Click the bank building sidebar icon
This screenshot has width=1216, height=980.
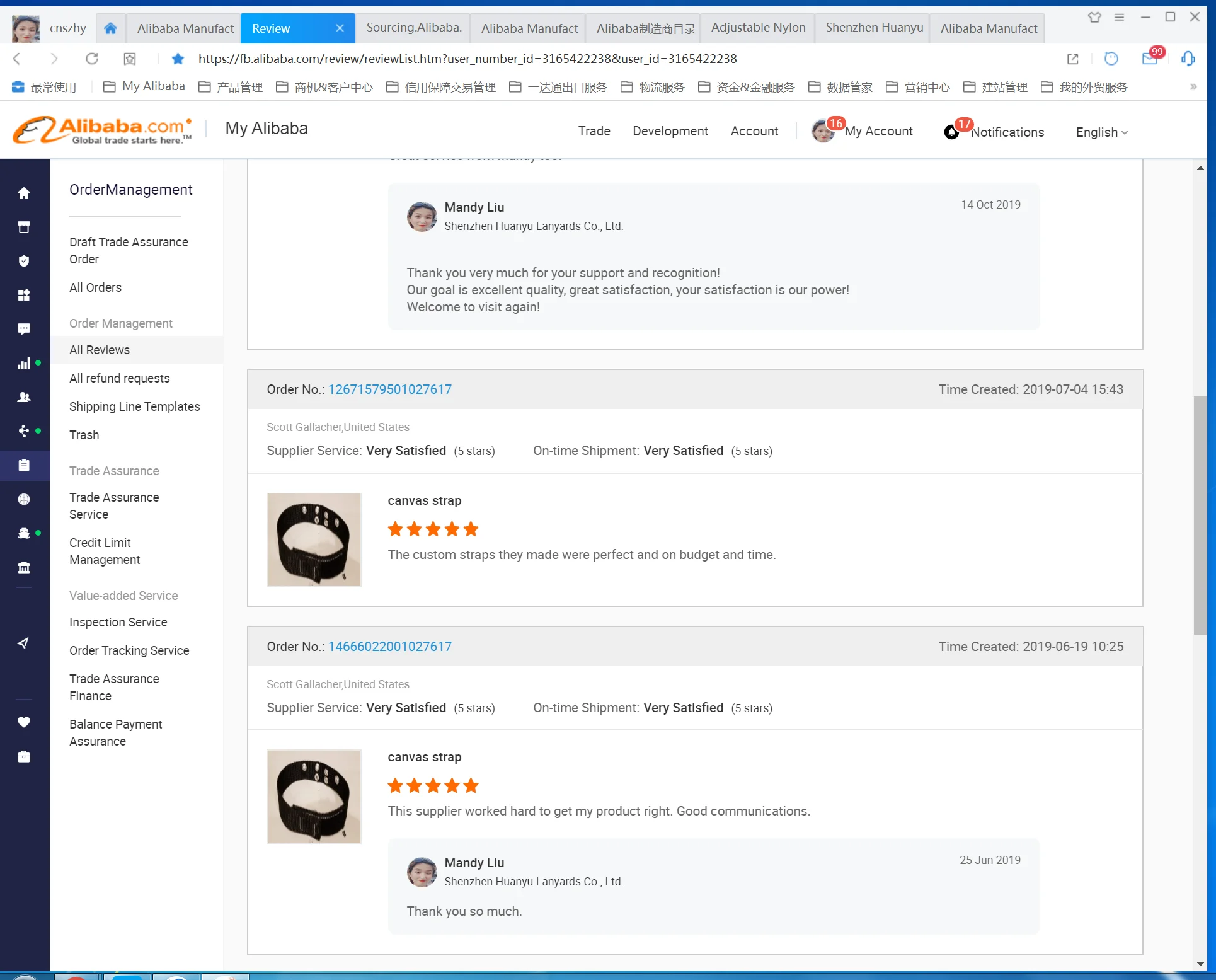[x=24, y=567]
